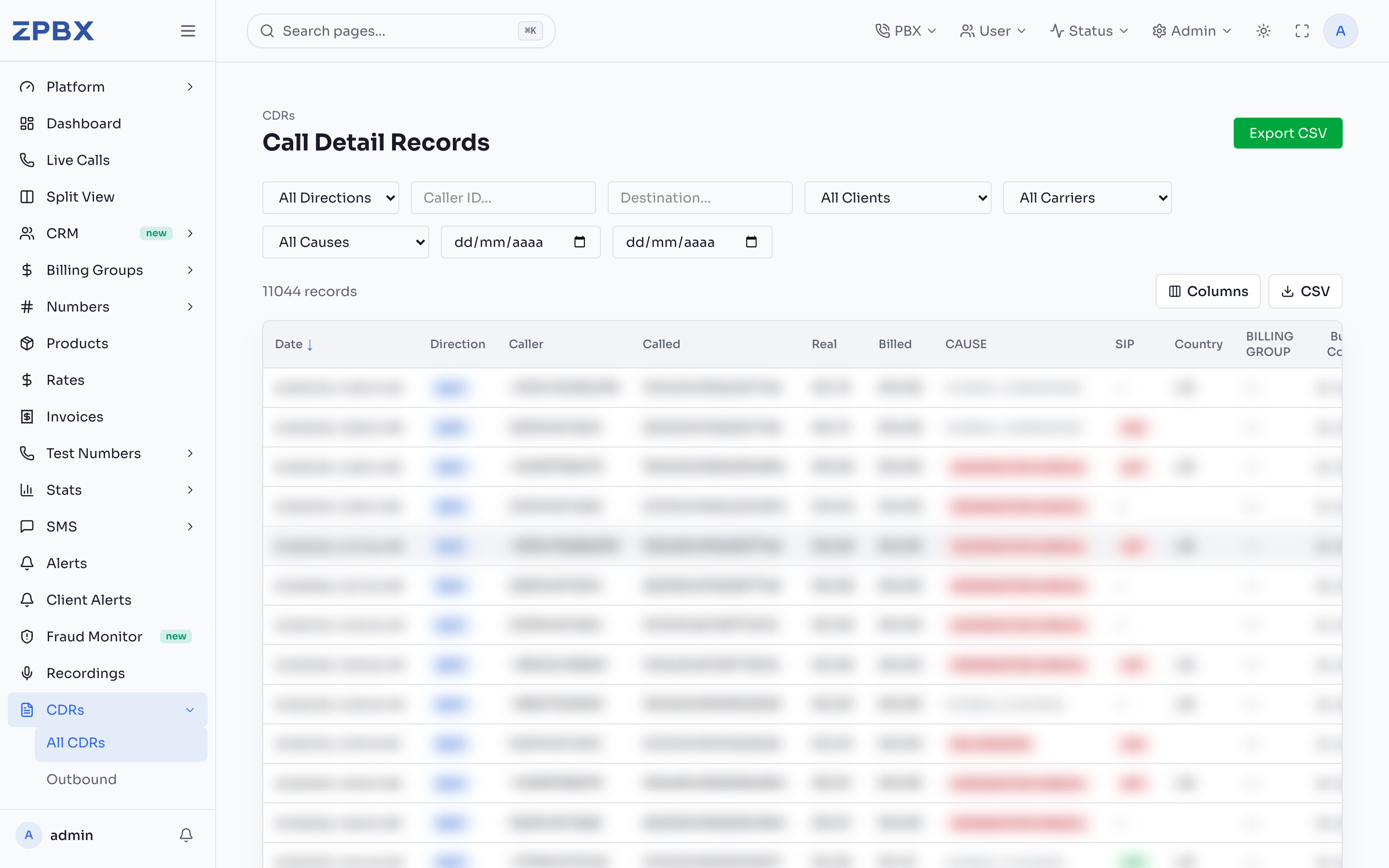Open user avatar A in header
The width and height of the screenshot is (1389, 868).
point(1340,30)
